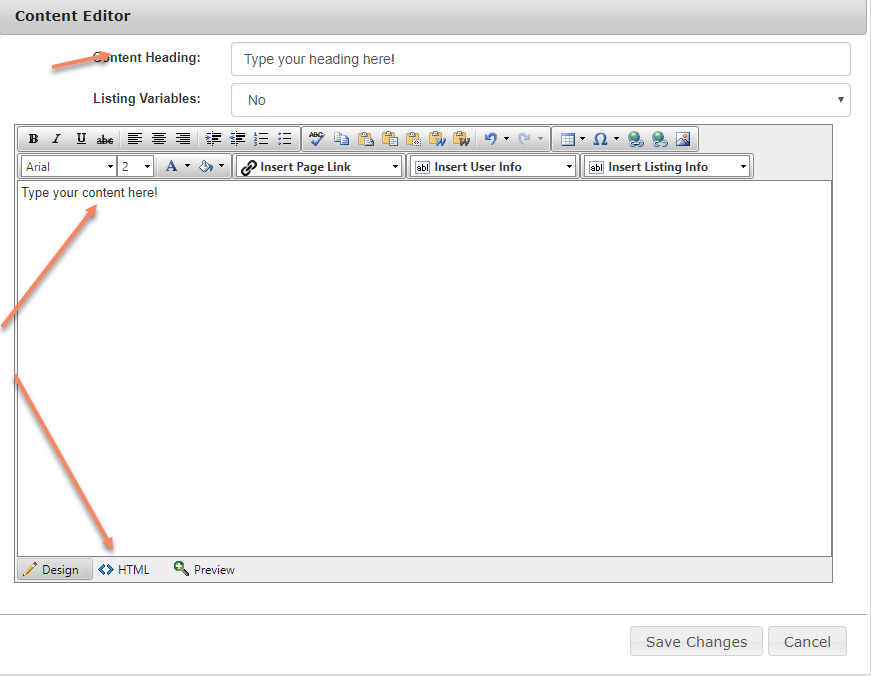Open the Insert Page Link dropdown

[319, 167]
